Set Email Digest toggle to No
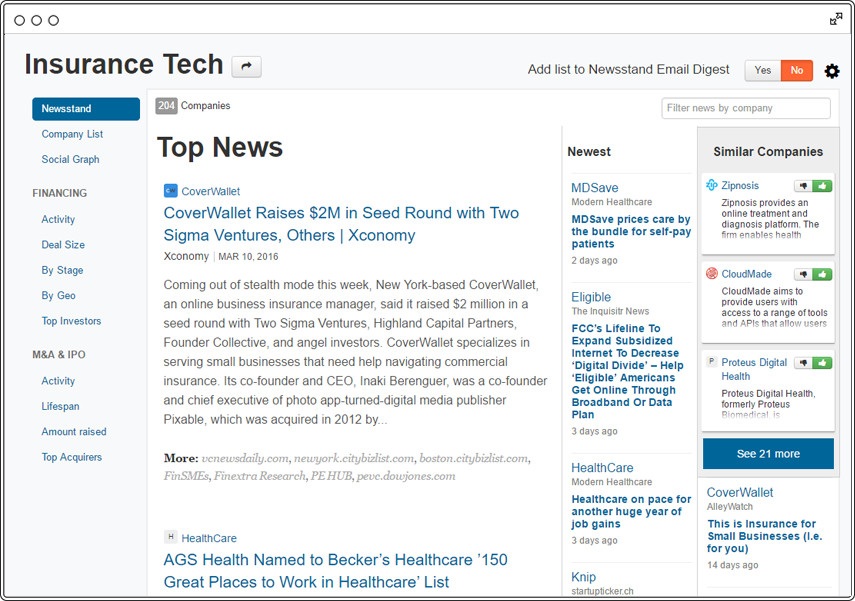855x601 pixels. [797, 70]
